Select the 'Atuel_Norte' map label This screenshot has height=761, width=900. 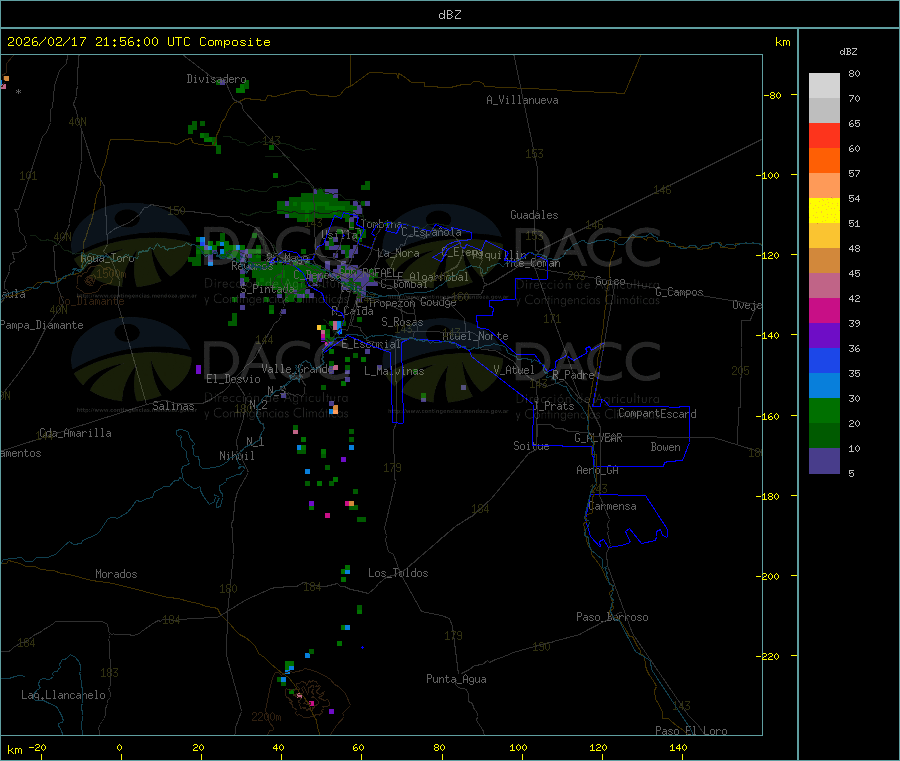[x=475, y=336]
